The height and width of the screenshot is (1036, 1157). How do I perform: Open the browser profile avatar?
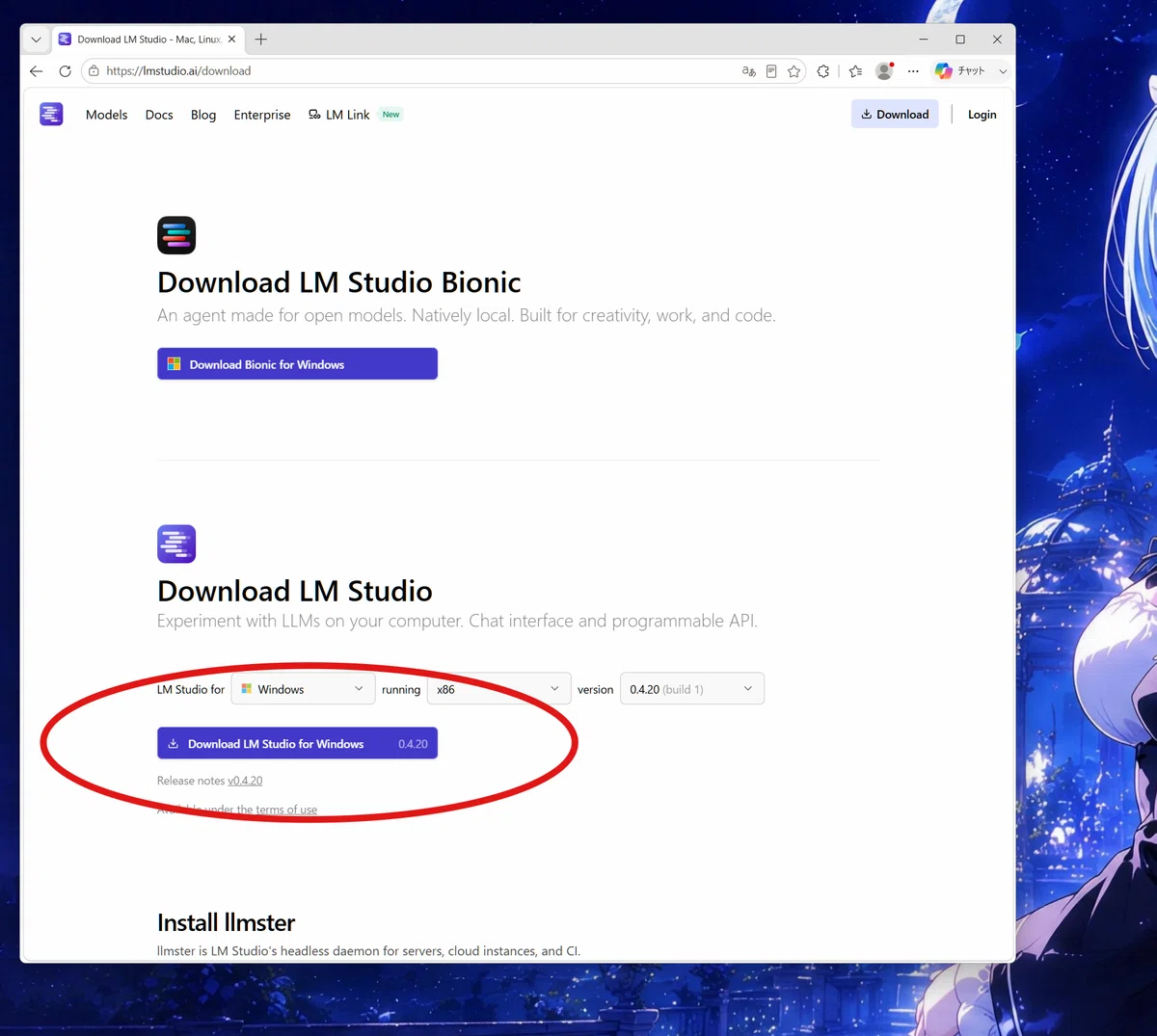pos(884,71)
